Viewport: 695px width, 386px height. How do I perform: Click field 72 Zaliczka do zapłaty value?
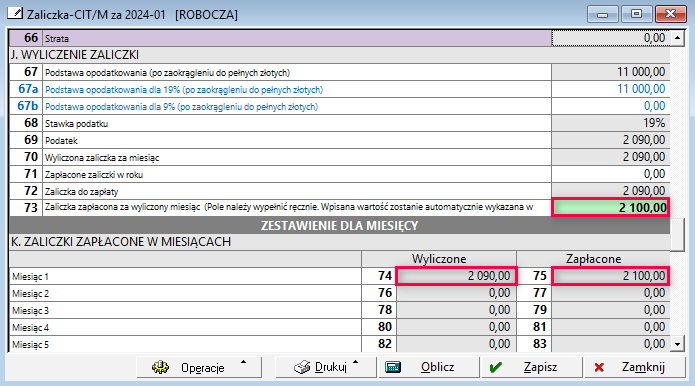tap(610, 191)
